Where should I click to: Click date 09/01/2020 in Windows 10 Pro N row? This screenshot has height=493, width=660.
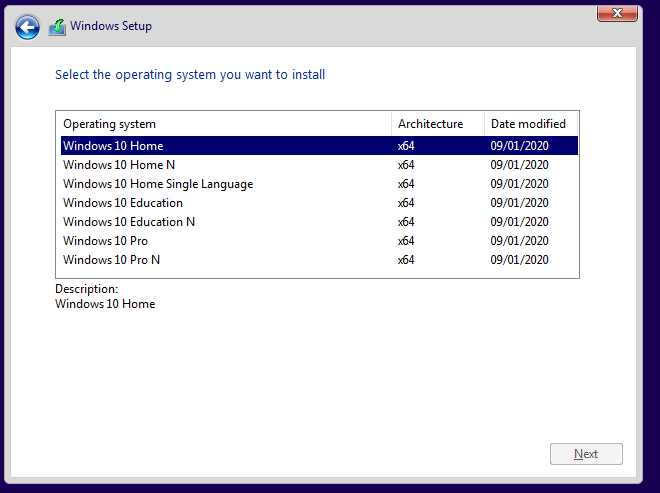pos(519,260)
